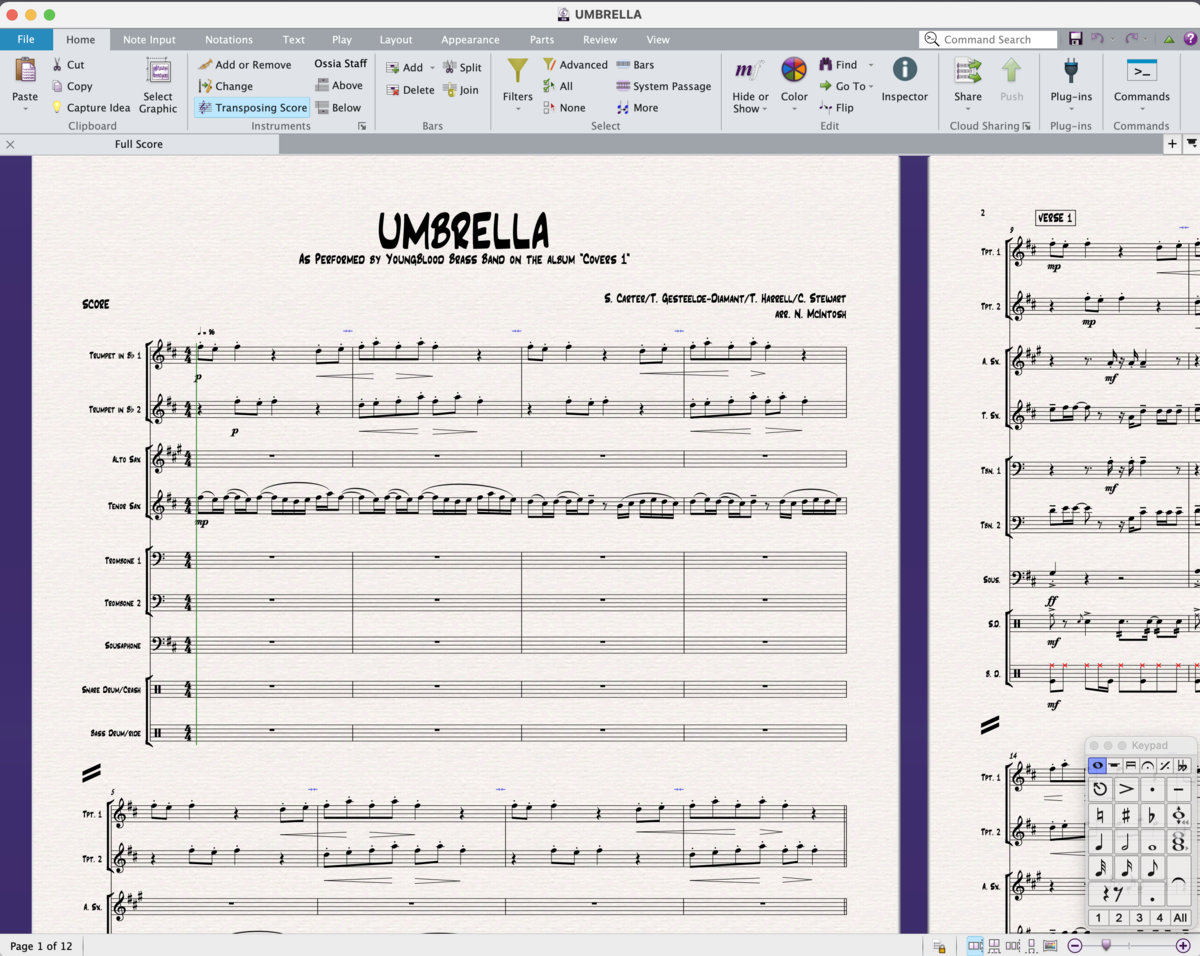Click the zoom slider handle in the status bar

tap(1106, 945)
